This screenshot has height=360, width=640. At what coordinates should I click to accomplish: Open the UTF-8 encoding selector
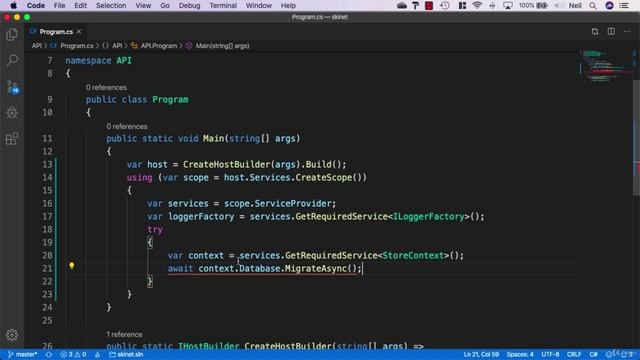[550, 354]
